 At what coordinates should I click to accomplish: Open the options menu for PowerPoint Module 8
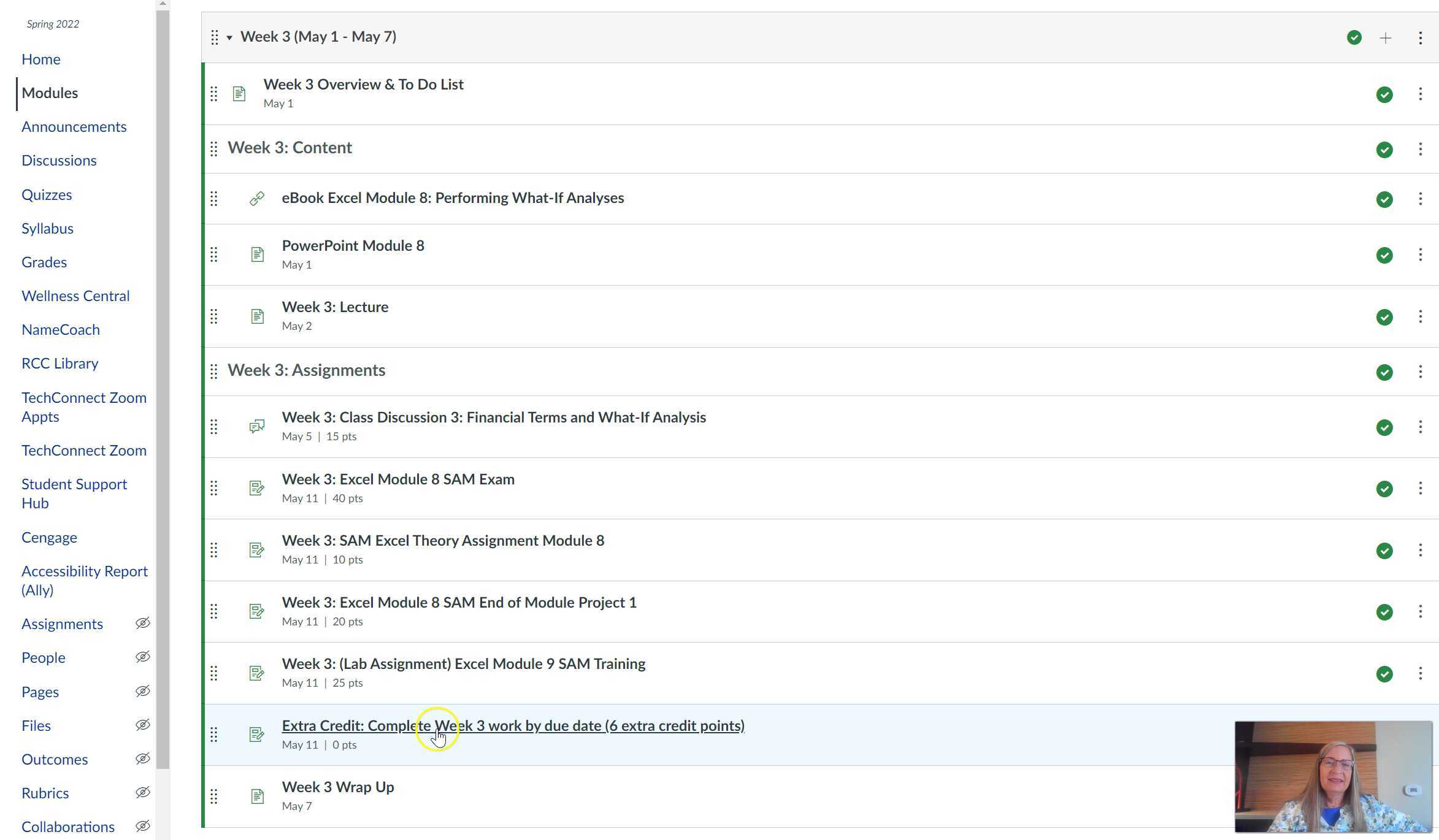(x=1420, y=255)
